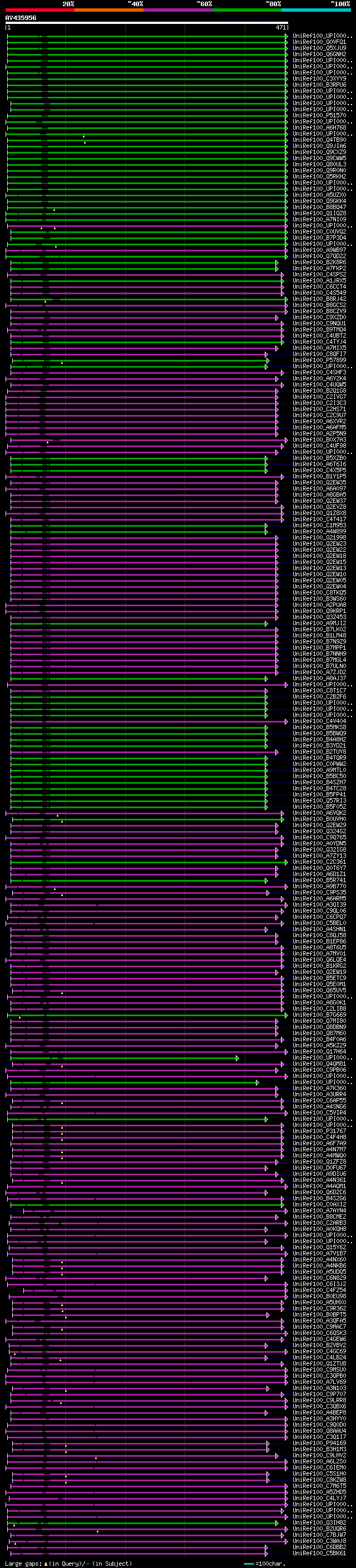Select hit label UniRef100_C4TYJ4
356x1568 pixels.
coord(319,342)
